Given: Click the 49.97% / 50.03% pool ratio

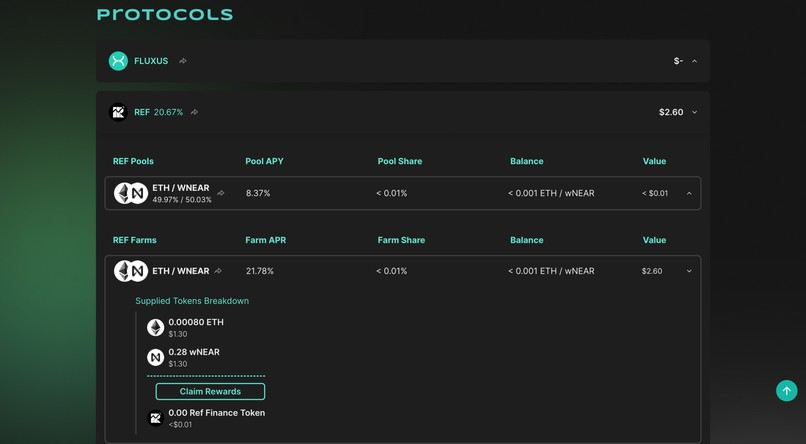Looking at the screenshot, I should [x=182, y=200].
